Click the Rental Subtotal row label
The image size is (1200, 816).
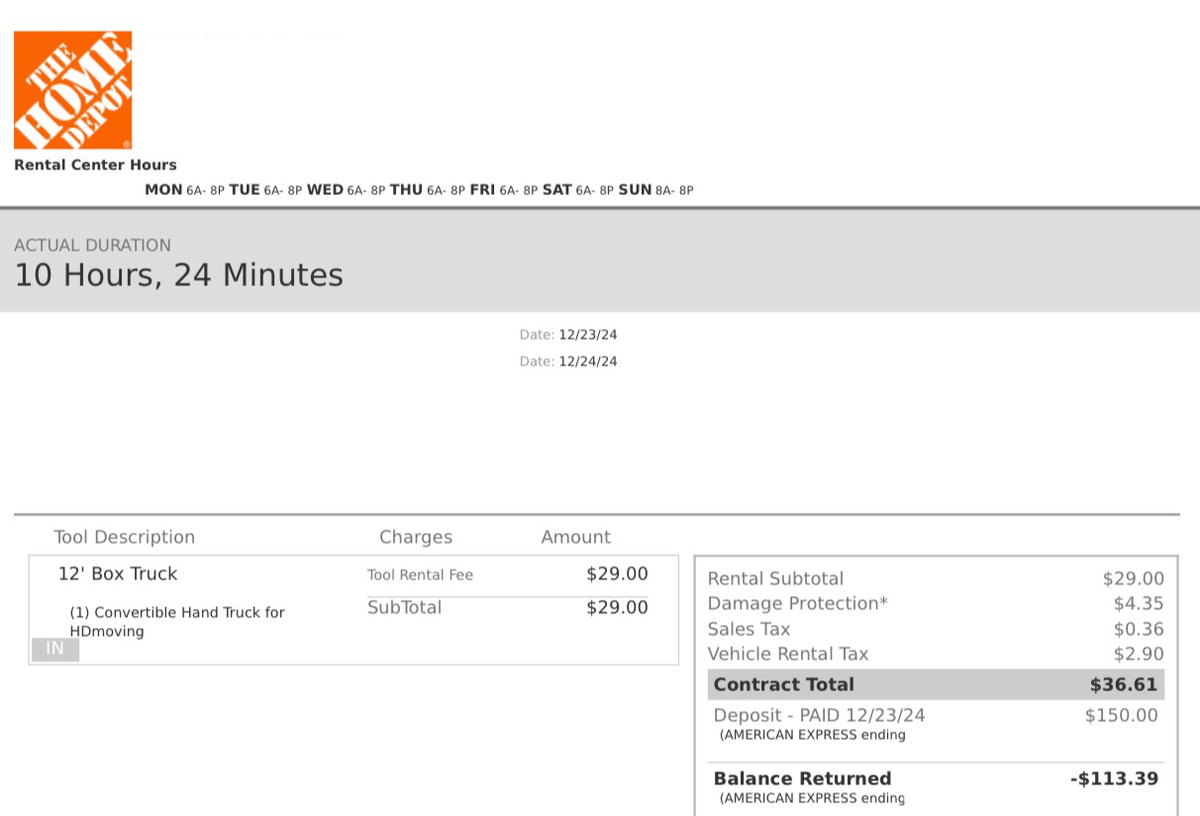point(776,579)
